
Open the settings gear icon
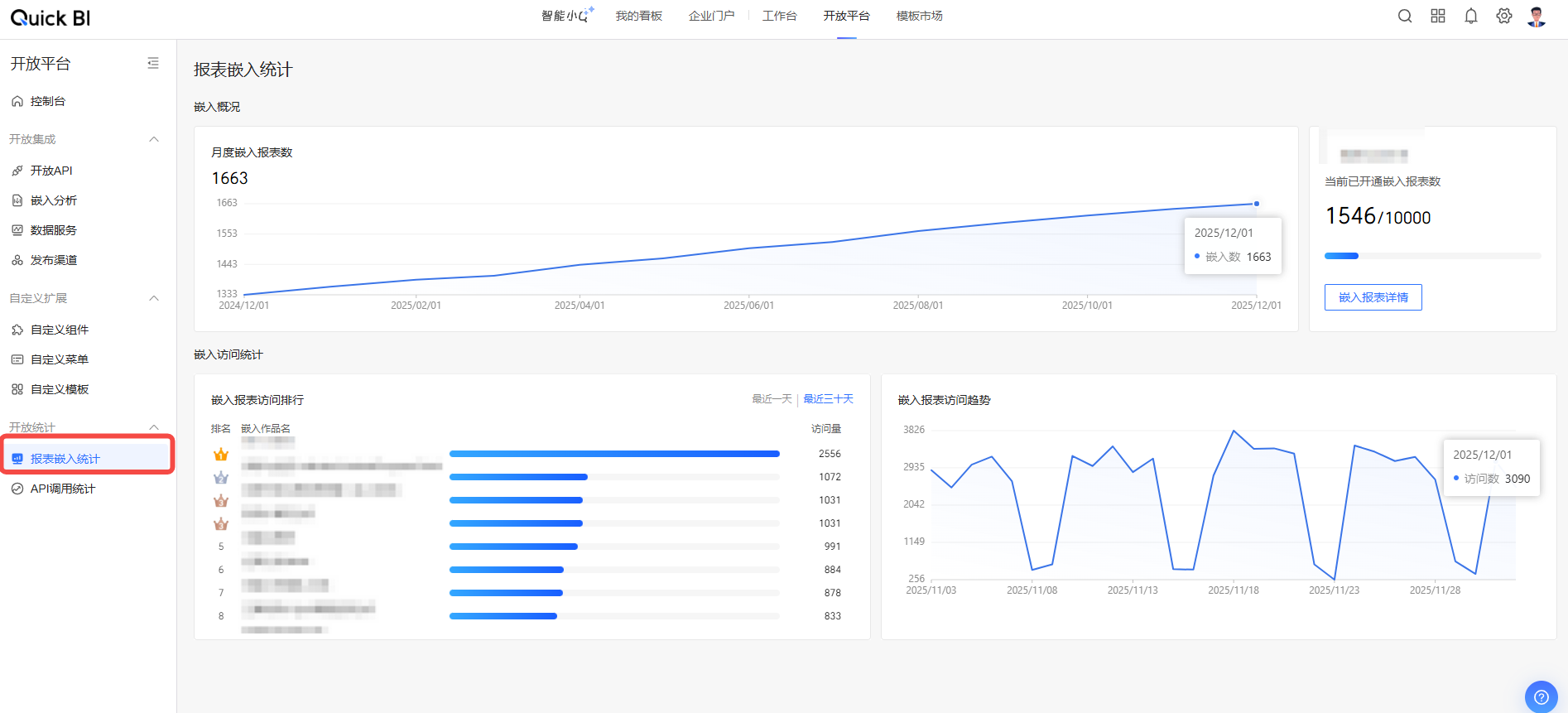tap(1504, 16)
